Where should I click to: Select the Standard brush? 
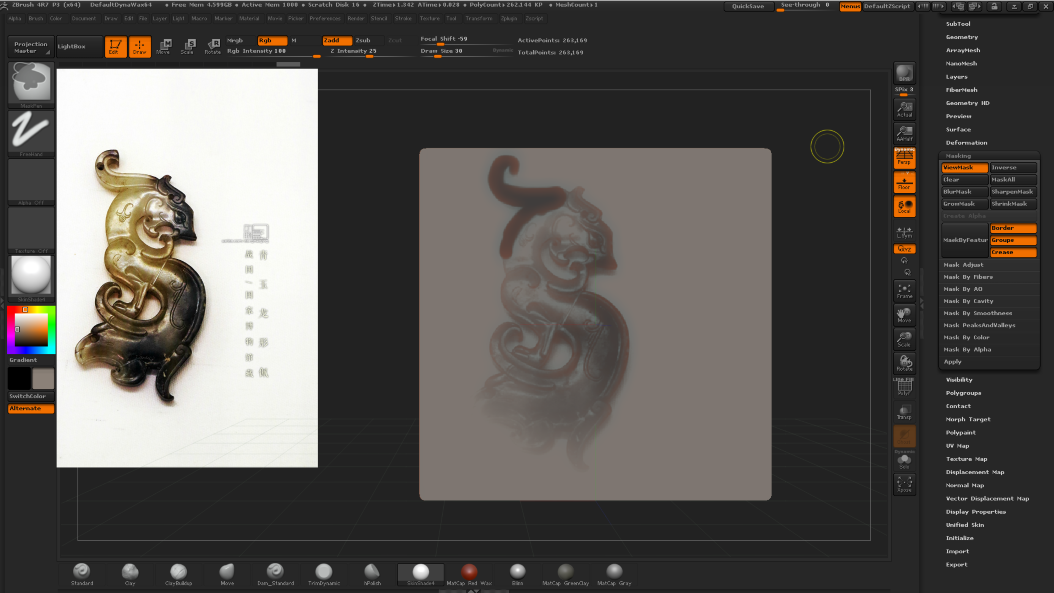(x=82, y=574)
